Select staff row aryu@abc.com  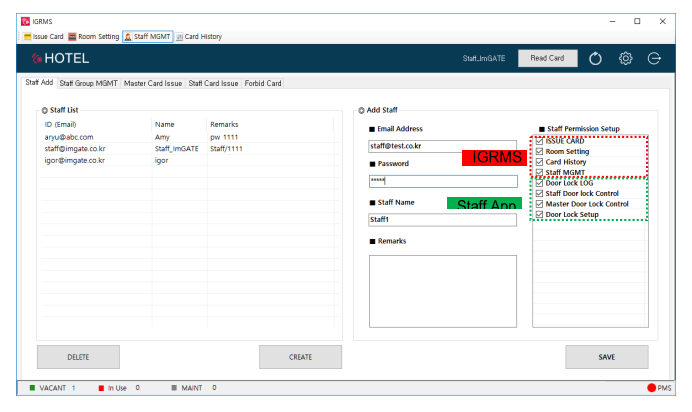[188, 137]
